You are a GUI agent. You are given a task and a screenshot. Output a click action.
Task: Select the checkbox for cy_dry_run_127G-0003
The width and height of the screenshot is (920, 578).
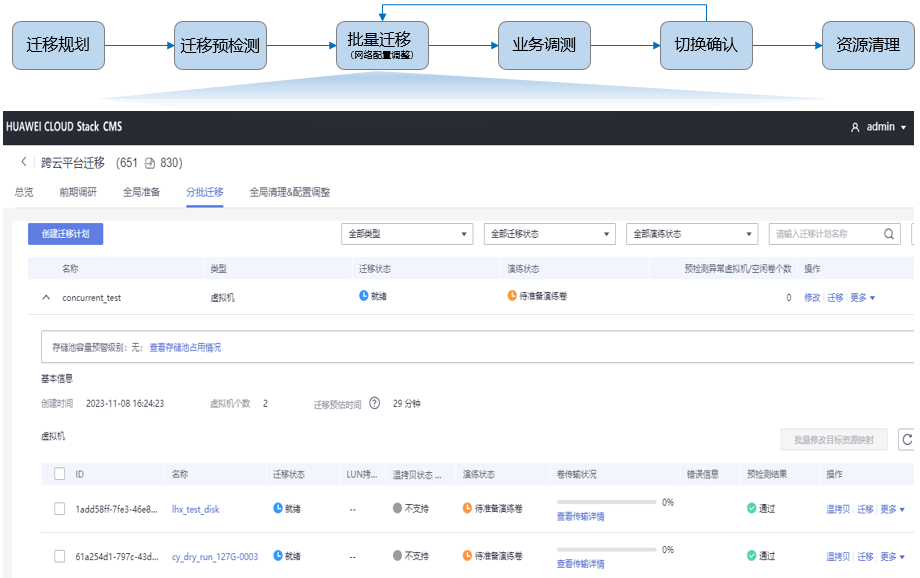[58, 555]
